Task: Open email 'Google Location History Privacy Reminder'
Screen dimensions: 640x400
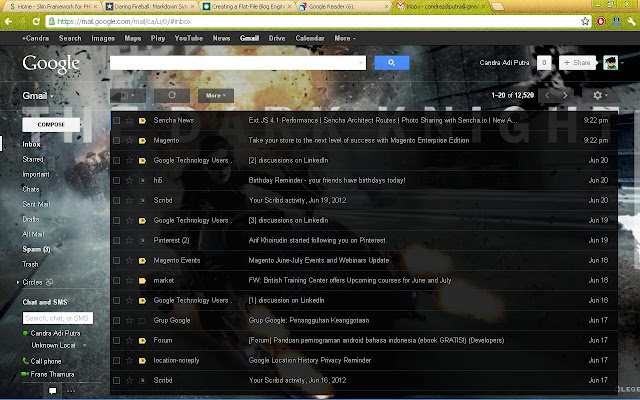Action: coord(310,360)
